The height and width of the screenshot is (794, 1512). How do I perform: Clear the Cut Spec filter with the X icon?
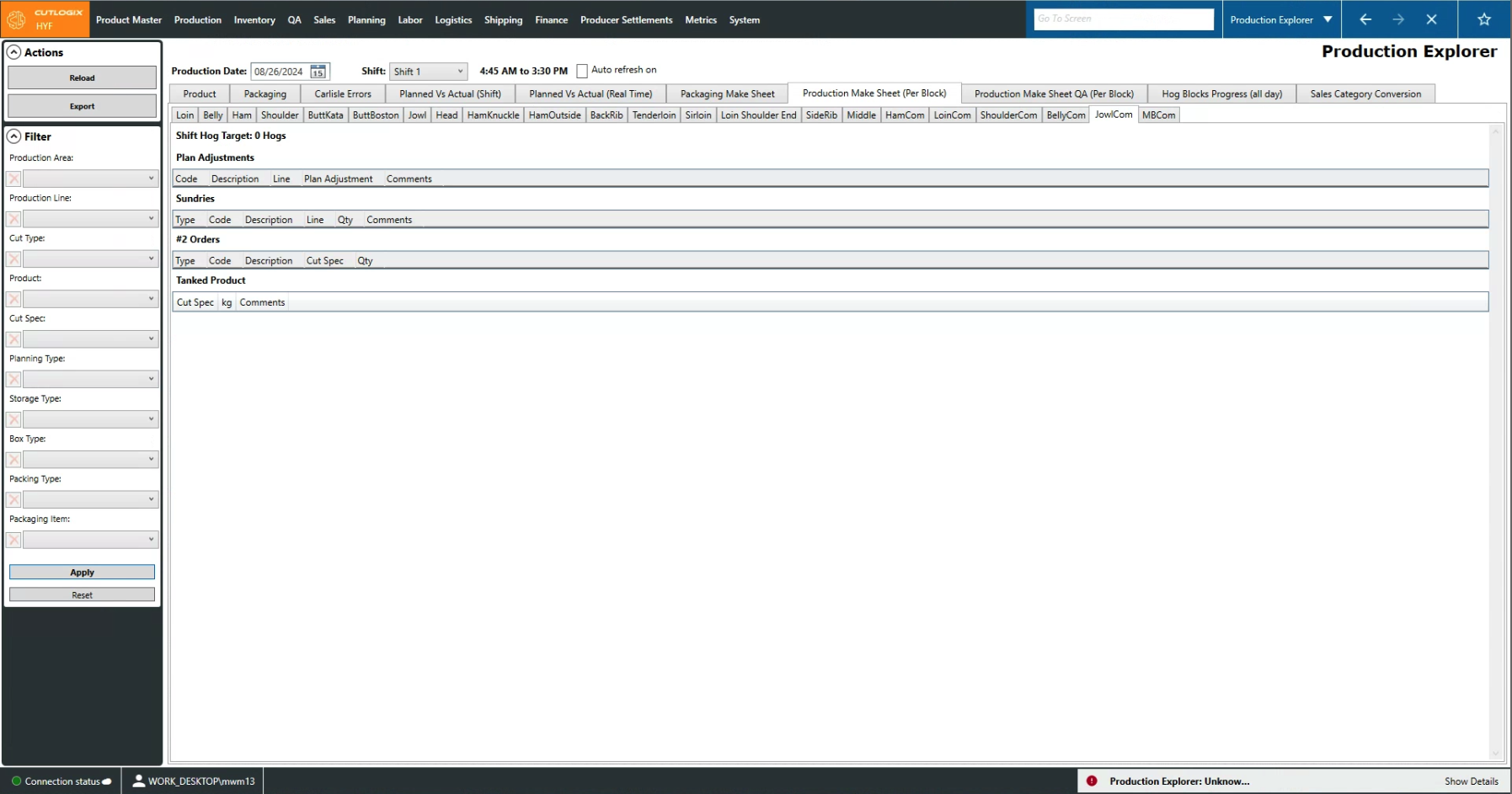tap(13, 338)
